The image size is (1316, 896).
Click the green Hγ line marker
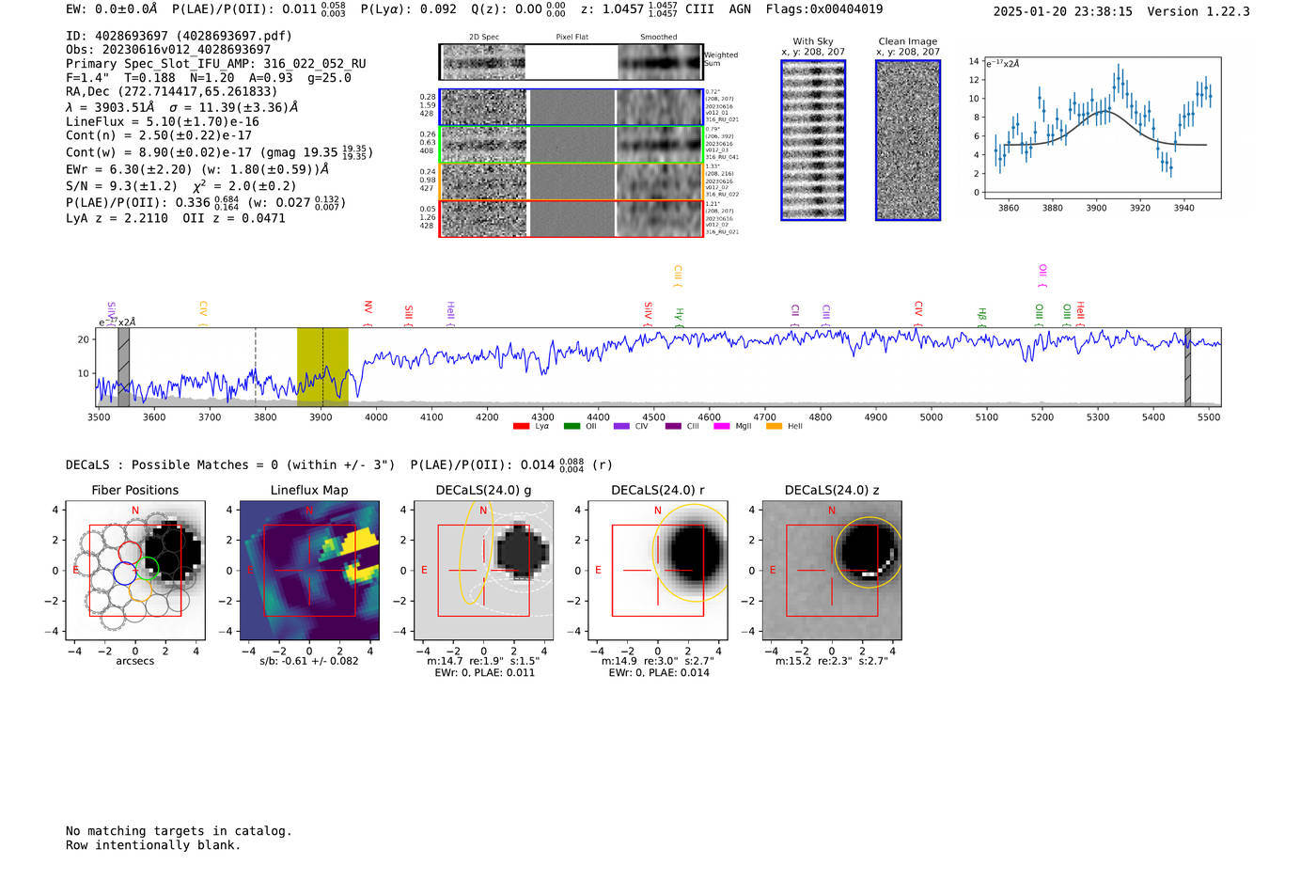coord(680,316)
